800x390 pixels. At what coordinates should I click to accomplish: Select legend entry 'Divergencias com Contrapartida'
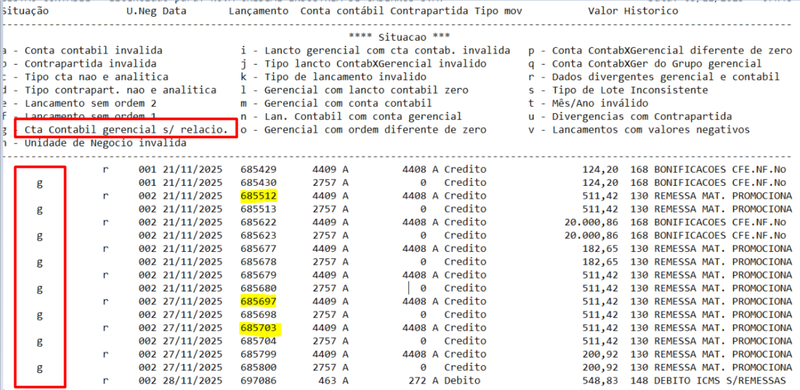(642, 117)
